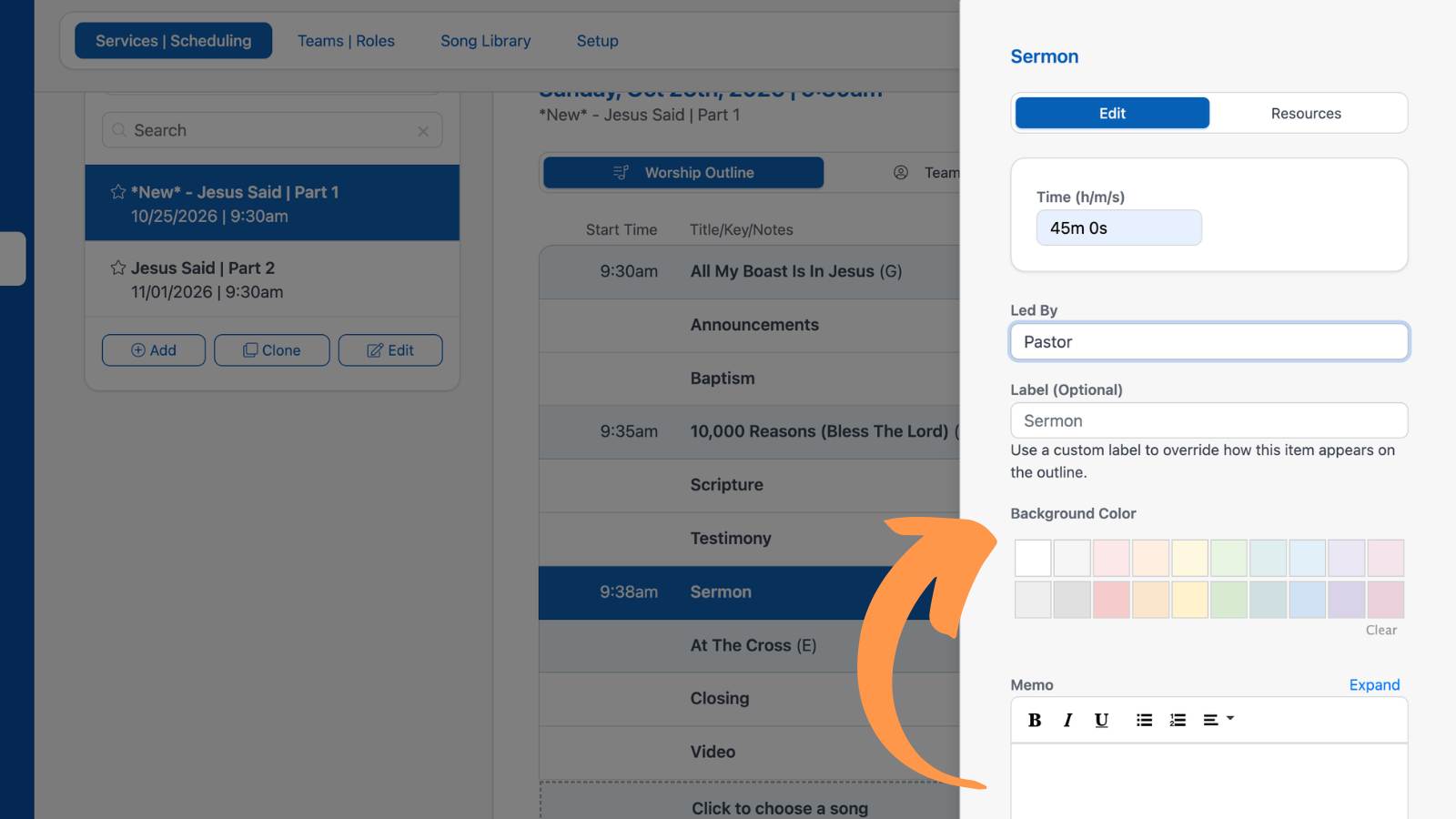Select the Baptism outline item

(x=749, y=379)
